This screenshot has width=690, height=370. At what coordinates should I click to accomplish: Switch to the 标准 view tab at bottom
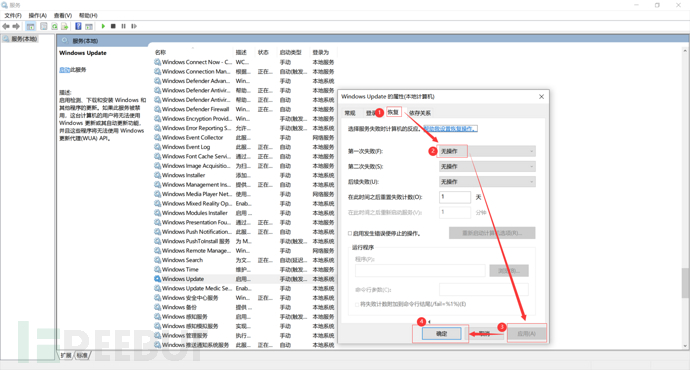(82, 355)
